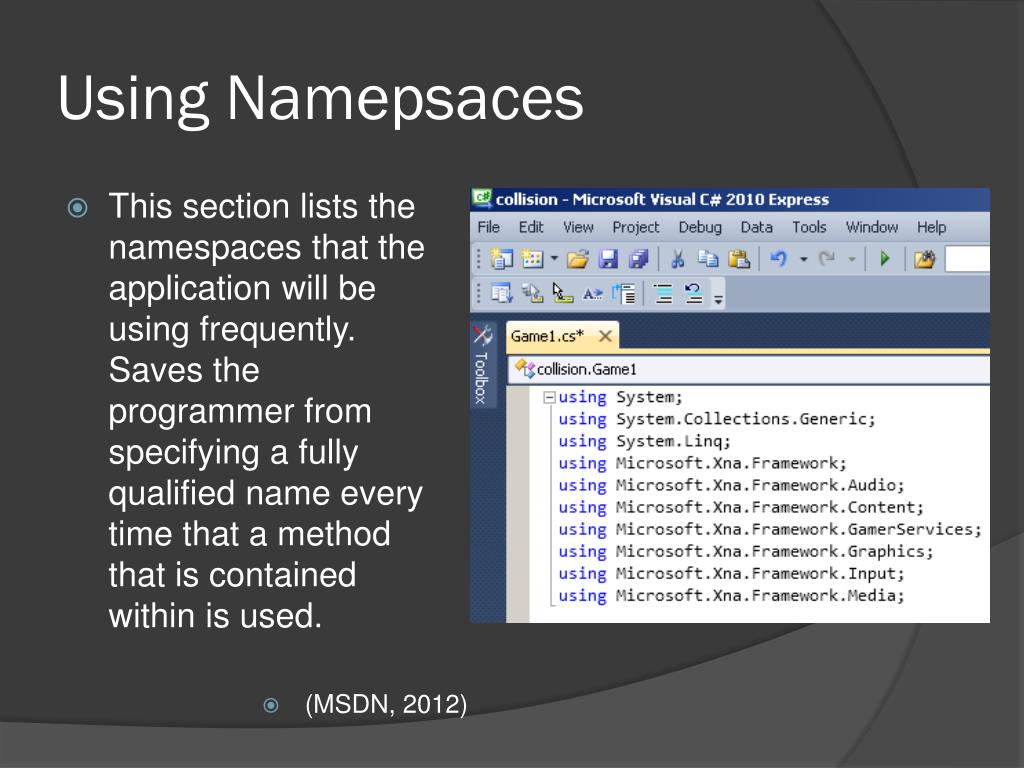
Task: Click the Save All icon
Action: click(638, 259)
